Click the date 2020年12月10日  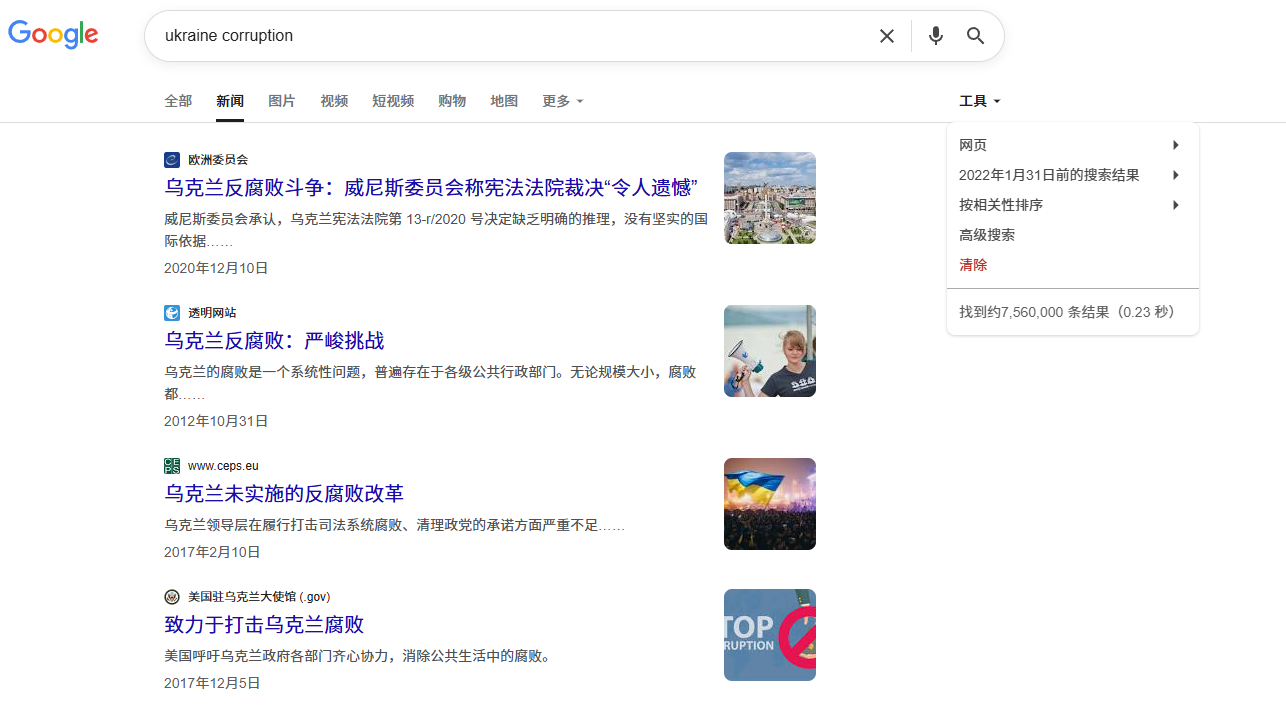216,268
